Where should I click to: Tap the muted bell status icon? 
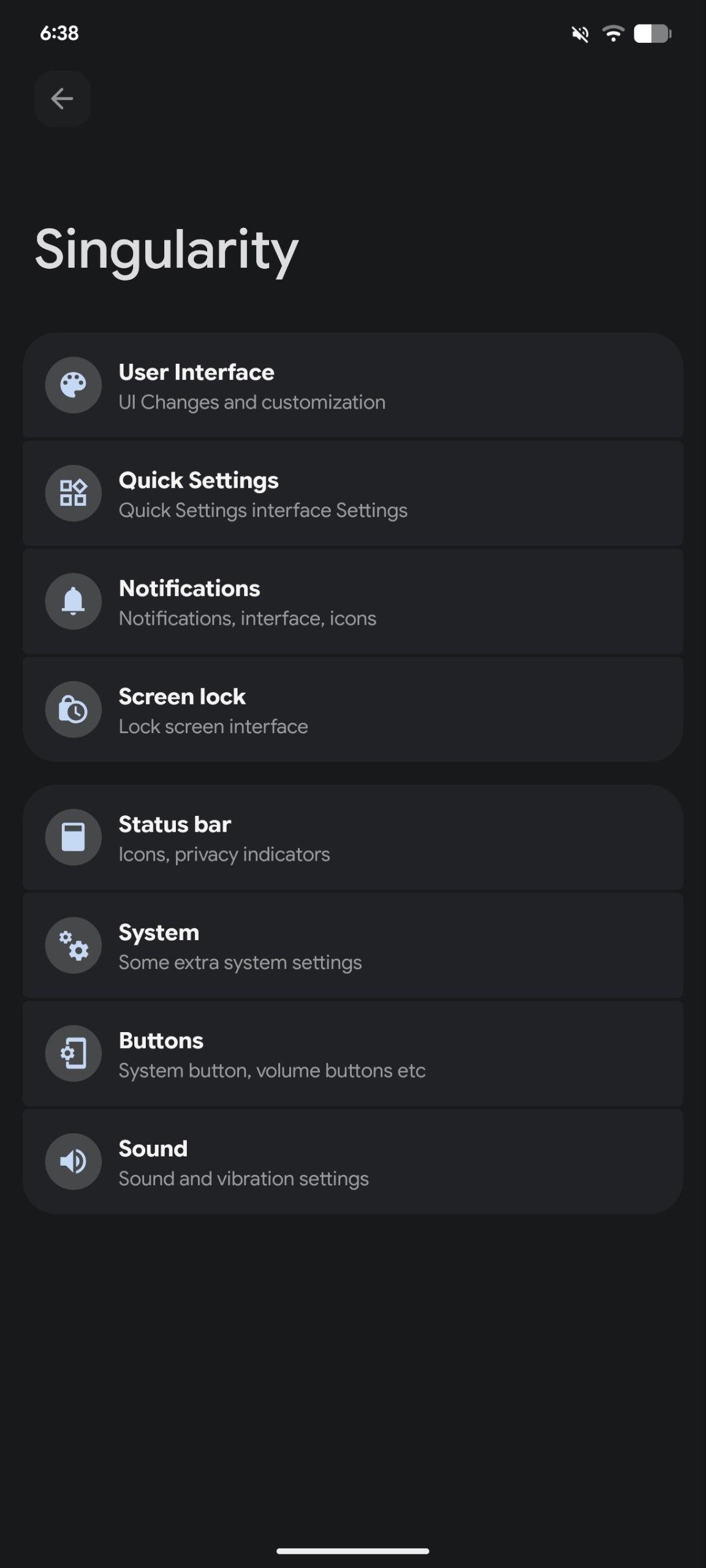580,34
